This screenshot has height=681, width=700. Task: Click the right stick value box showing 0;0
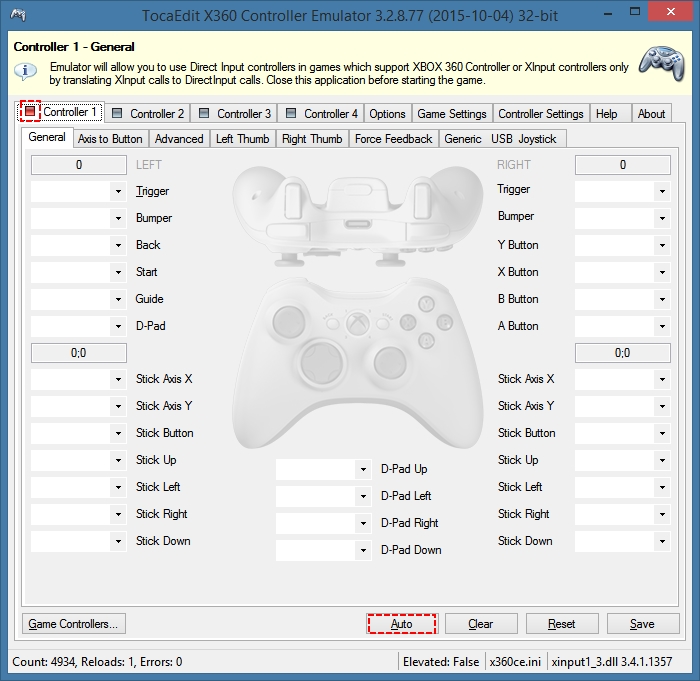click(623, 353)
